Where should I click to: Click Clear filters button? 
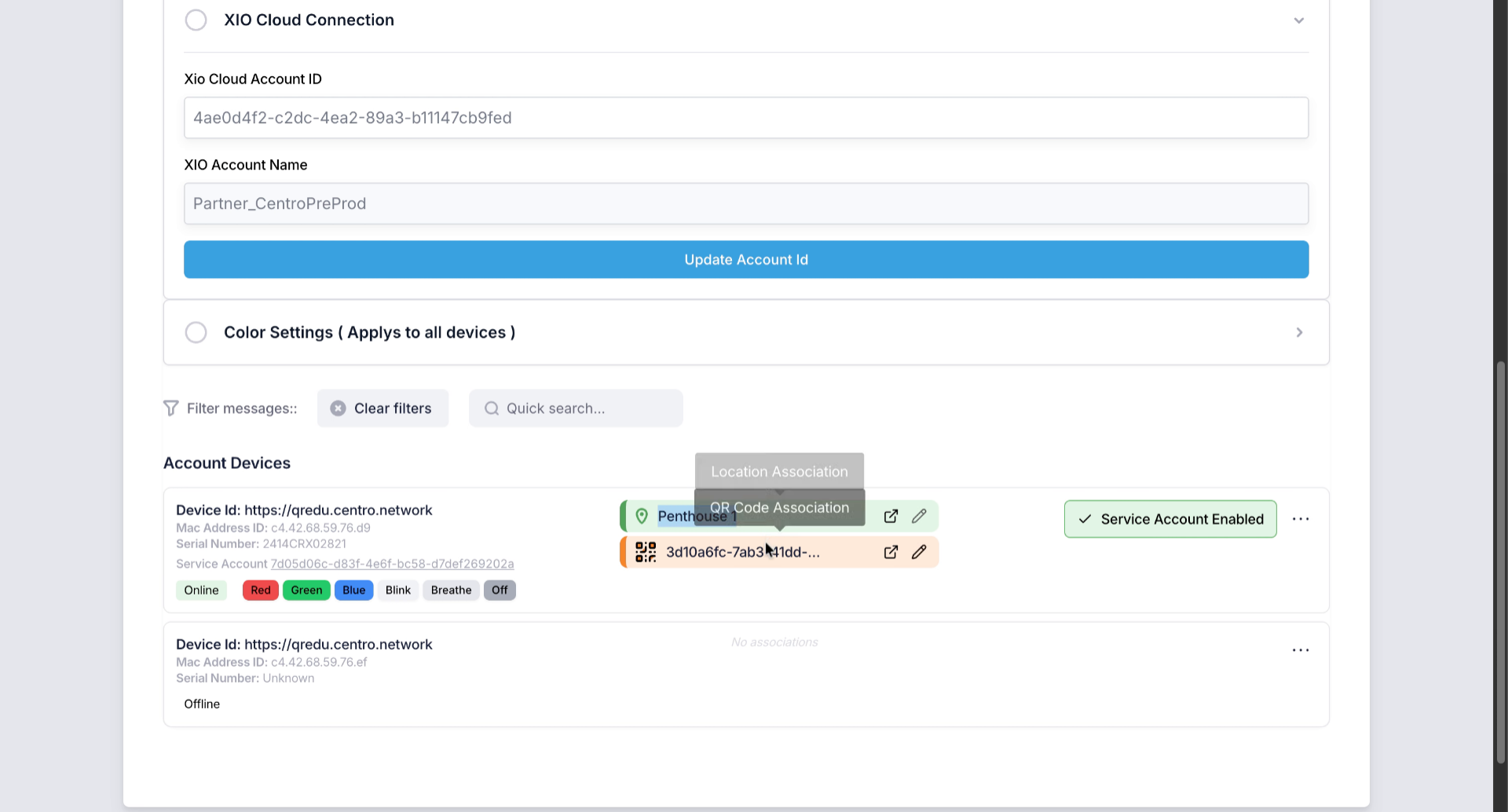tap(382, 408)
